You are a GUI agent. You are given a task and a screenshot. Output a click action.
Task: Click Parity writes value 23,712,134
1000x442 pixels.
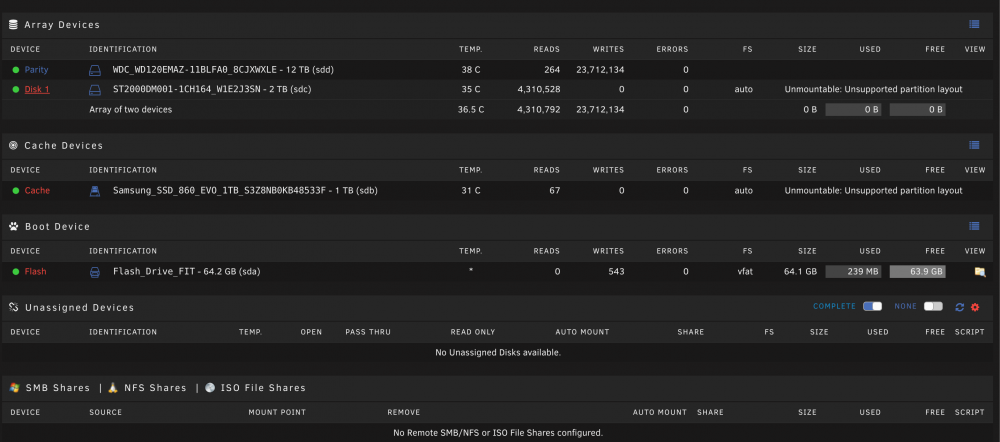pyautogui.click(x=600, y=70)
